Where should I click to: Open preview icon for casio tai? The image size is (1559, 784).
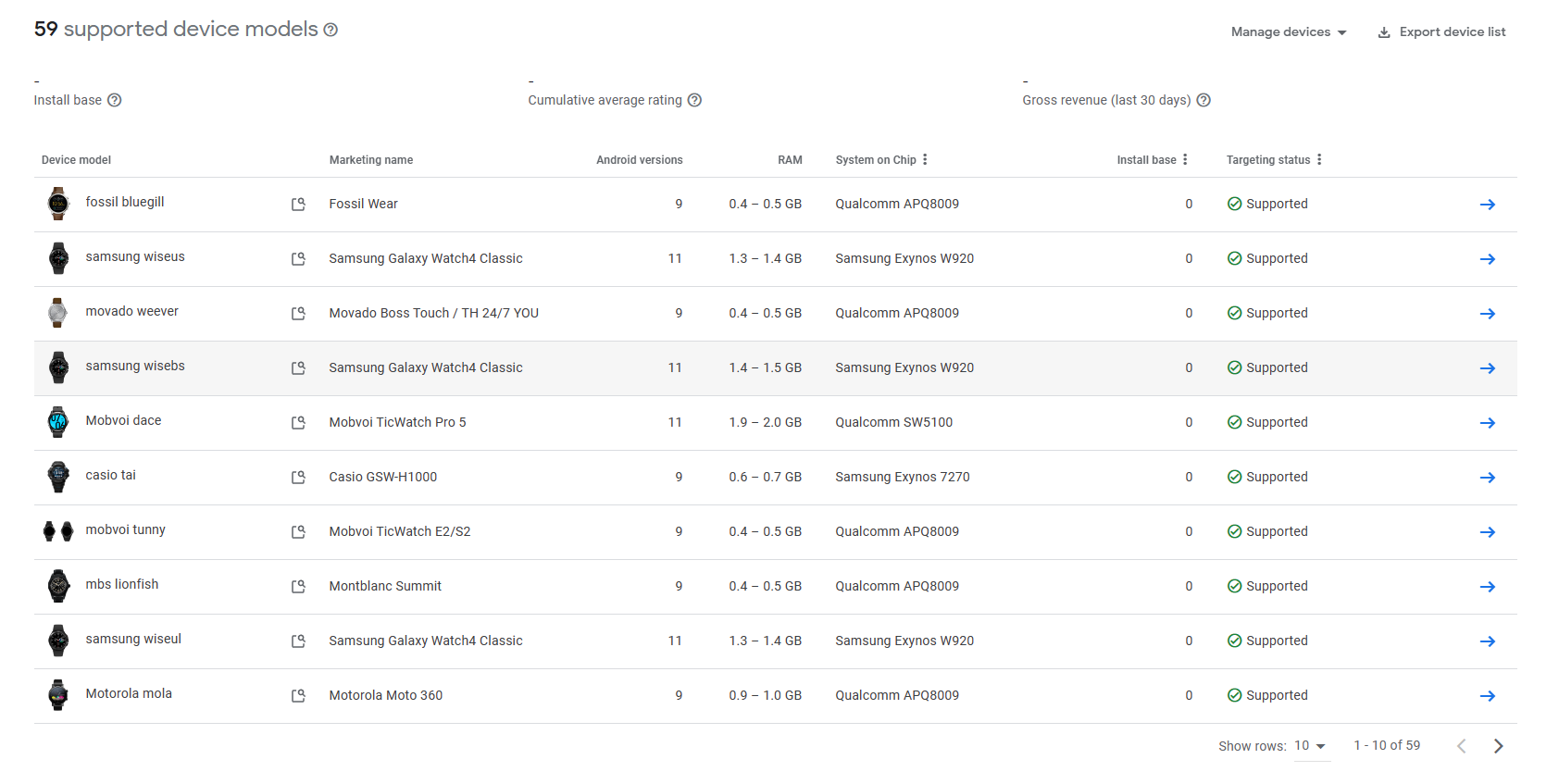coord(298,478)
